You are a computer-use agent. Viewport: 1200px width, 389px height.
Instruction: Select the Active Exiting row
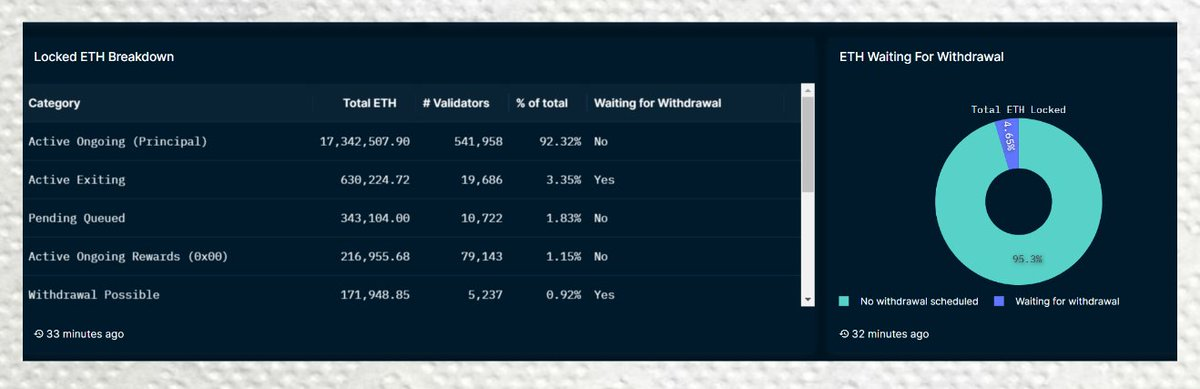click(410, 180)
